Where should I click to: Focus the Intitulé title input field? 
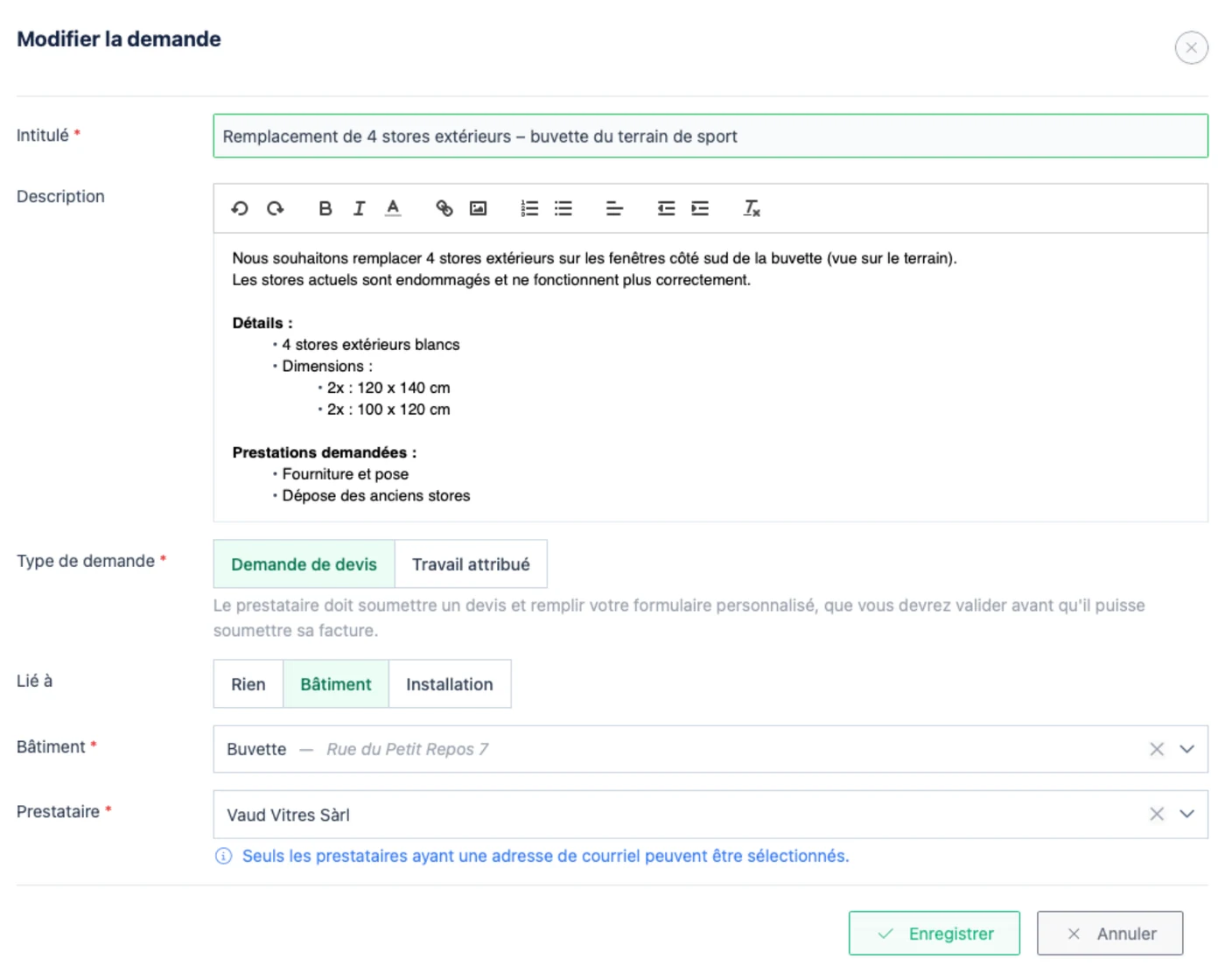point(710,136)
